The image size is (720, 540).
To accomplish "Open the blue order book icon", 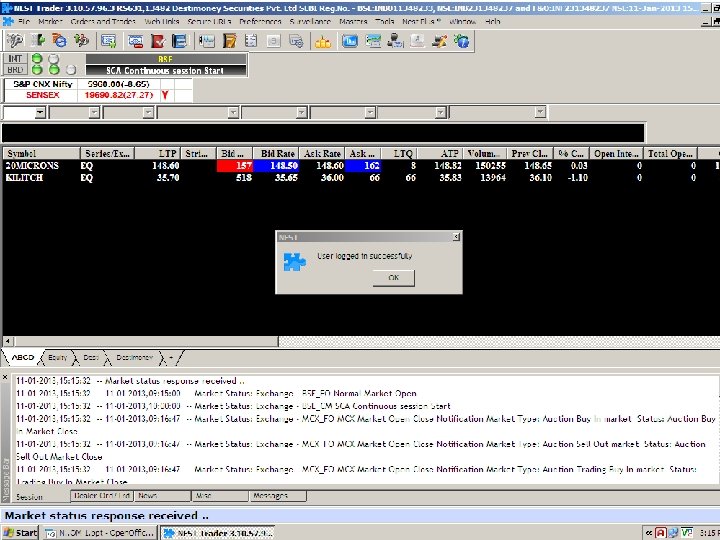I will click(x=180, y=41).
